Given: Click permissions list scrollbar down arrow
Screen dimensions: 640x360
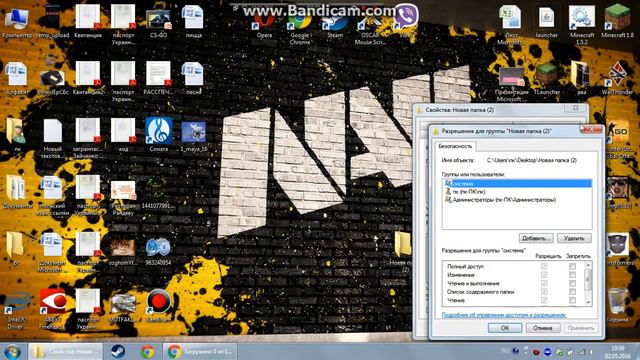Looking at the screenshot, I should [588, 302].
